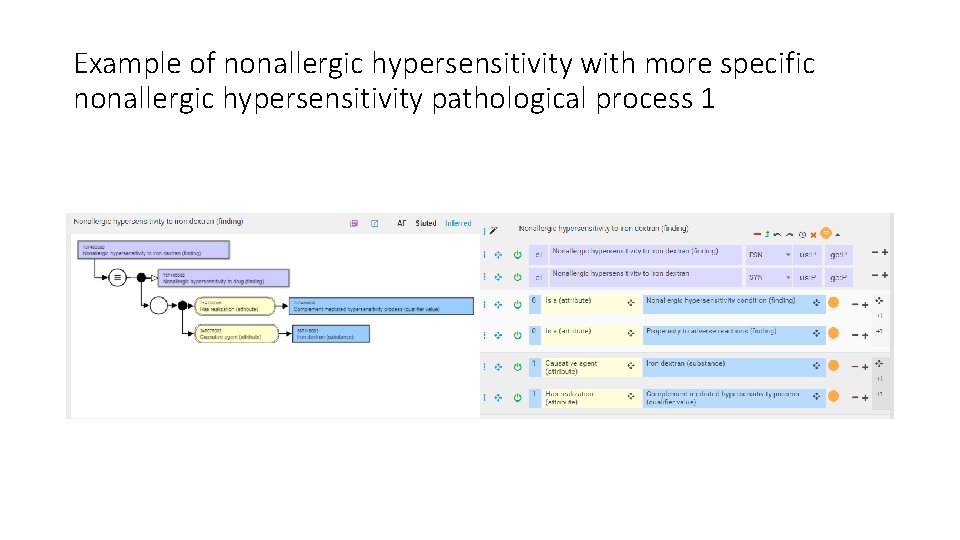Viewport: 960px width, 540px height.
Task: Toggle green power icon on Has realization row
Action: coord(517,397)
